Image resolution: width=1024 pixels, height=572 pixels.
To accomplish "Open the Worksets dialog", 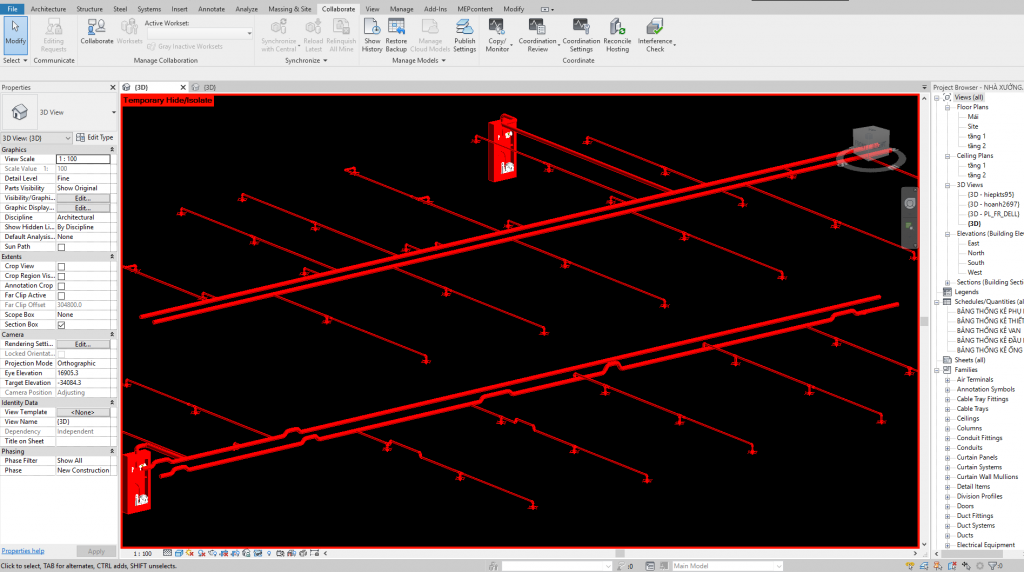I will [129, 31].
